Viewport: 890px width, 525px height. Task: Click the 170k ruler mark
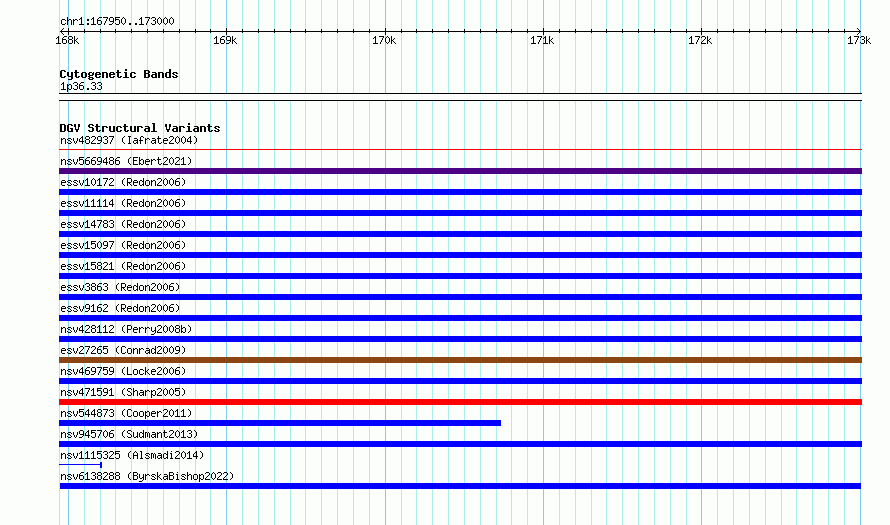[x=384, y=40]
